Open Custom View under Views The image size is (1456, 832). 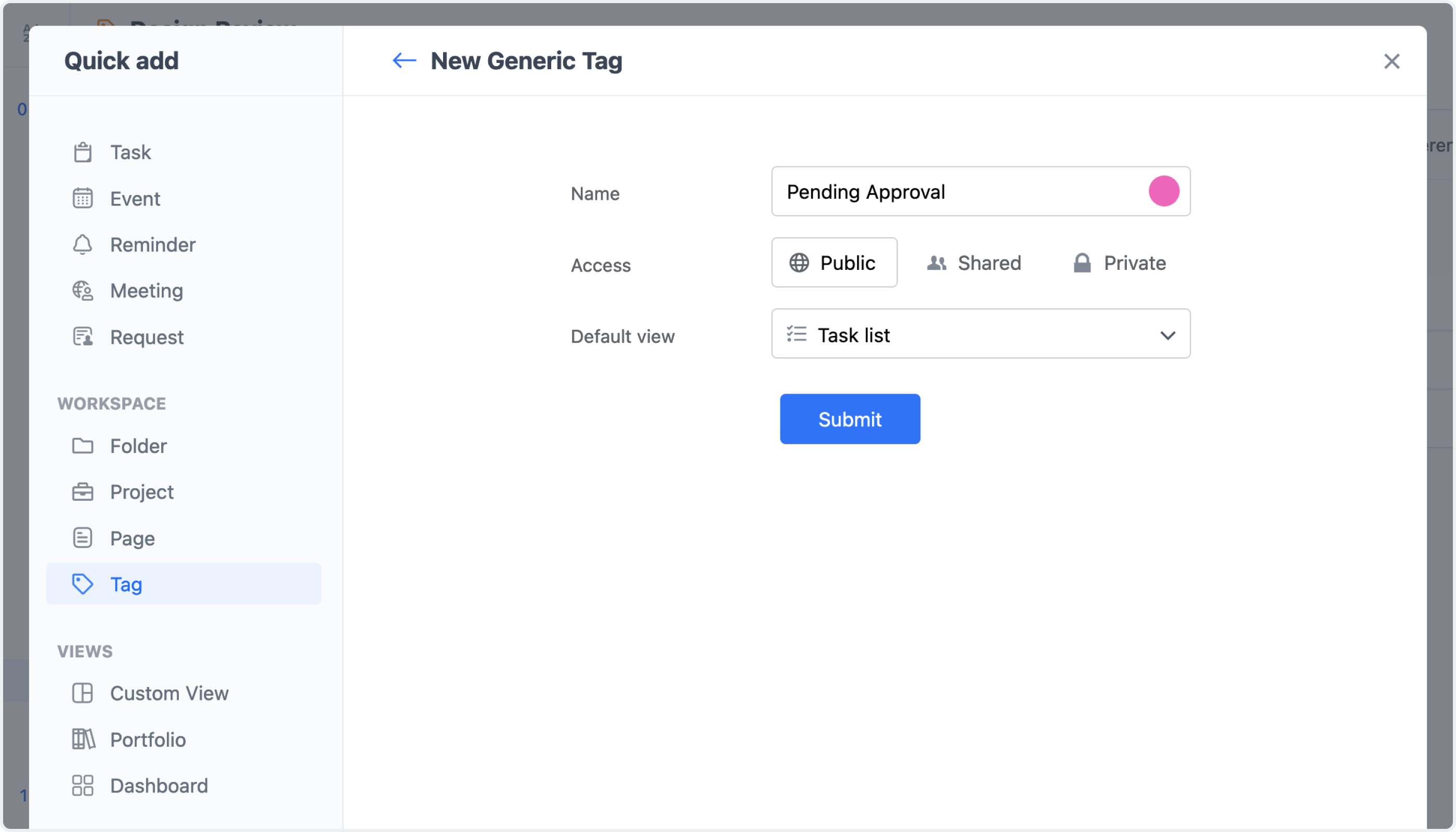point(184,693)
